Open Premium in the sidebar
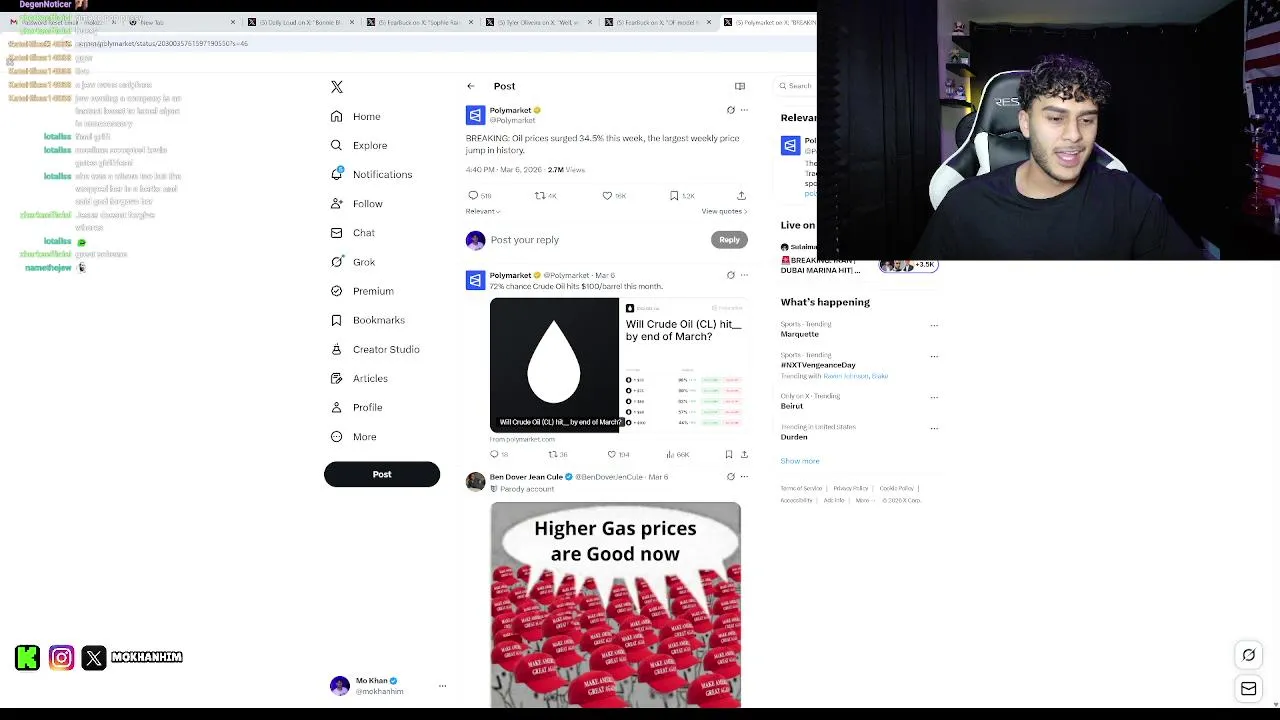Image resolution: width=1280 pixels, height=720 pixels. click(x=362, y=291)
